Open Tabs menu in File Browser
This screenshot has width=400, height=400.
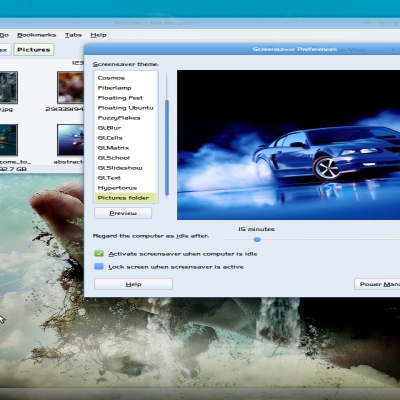73,35
